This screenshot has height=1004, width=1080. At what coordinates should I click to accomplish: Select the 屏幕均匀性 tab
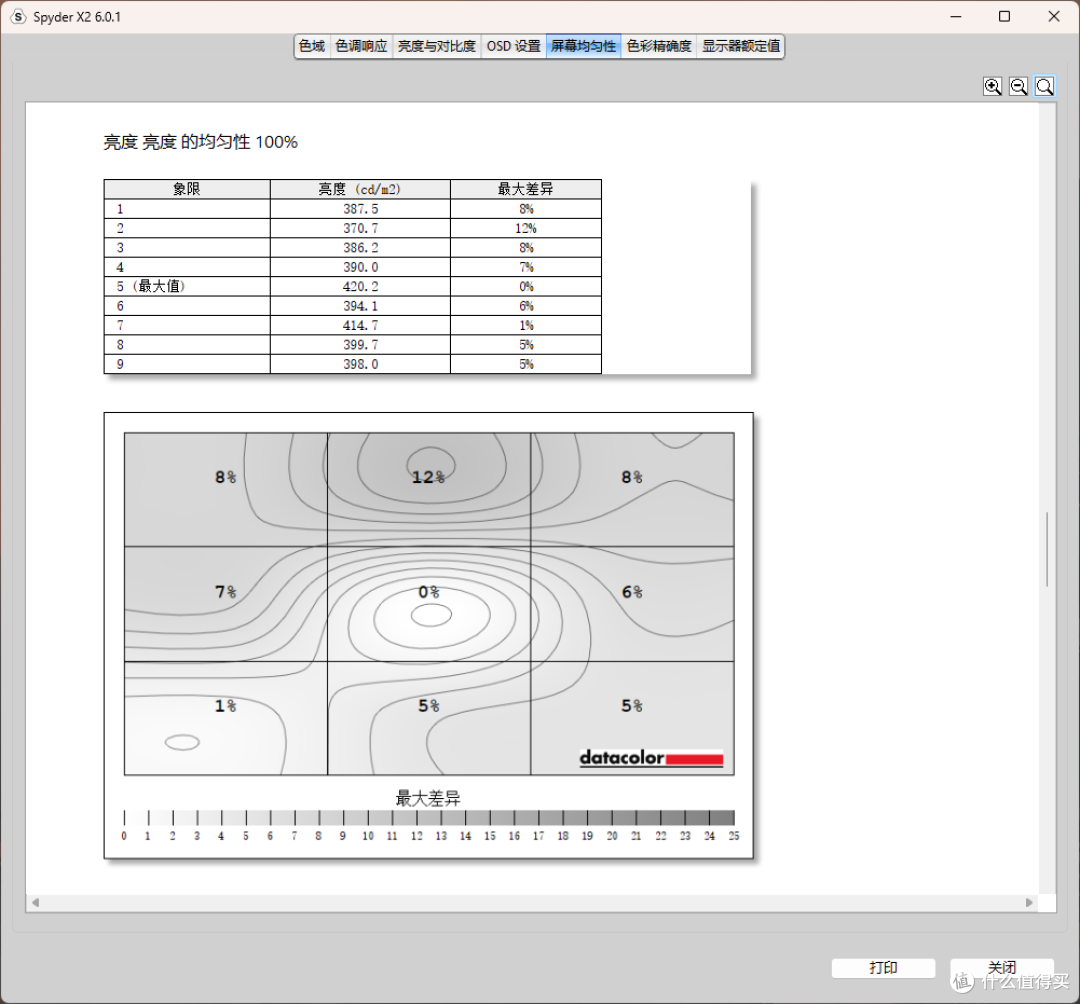(583, 46)
